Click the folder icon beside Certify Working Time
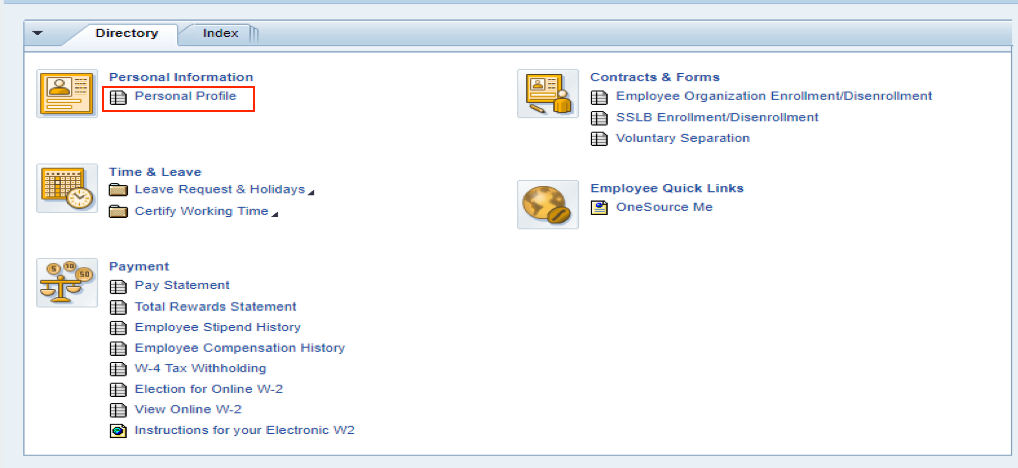Viewport: 1018px width, 468px height. click(118, 211)
